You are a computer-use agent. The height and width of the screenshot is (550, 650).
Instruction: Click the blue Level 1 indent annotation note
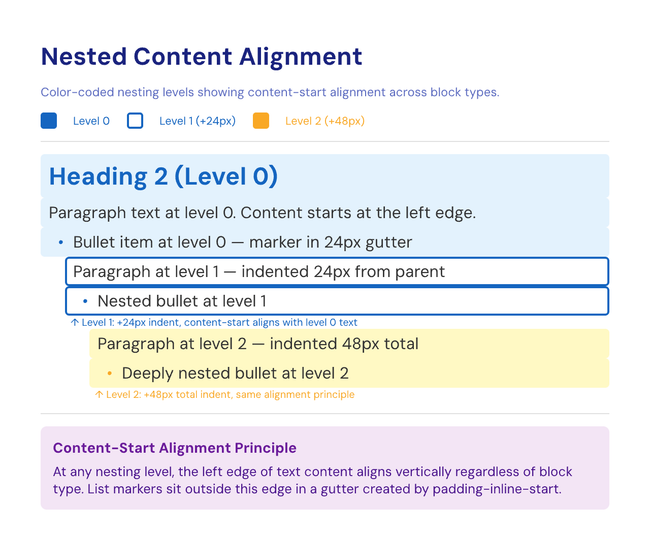213,323
